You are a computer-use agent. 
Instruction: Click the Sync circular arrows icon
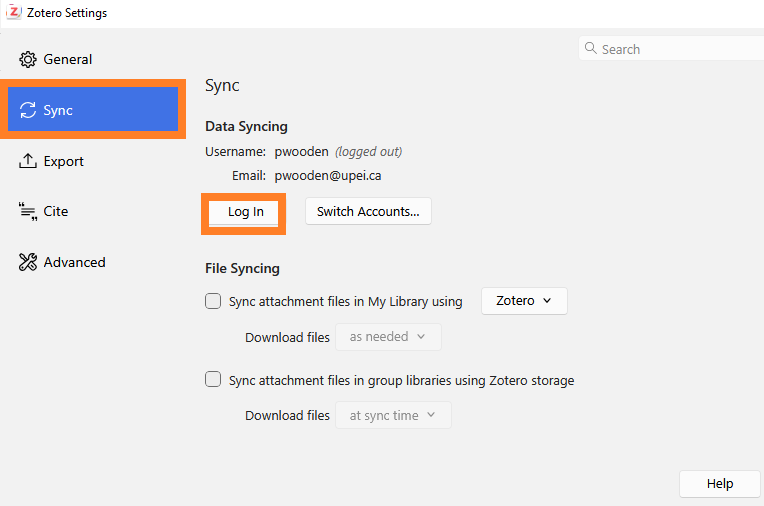click(28, 110)
